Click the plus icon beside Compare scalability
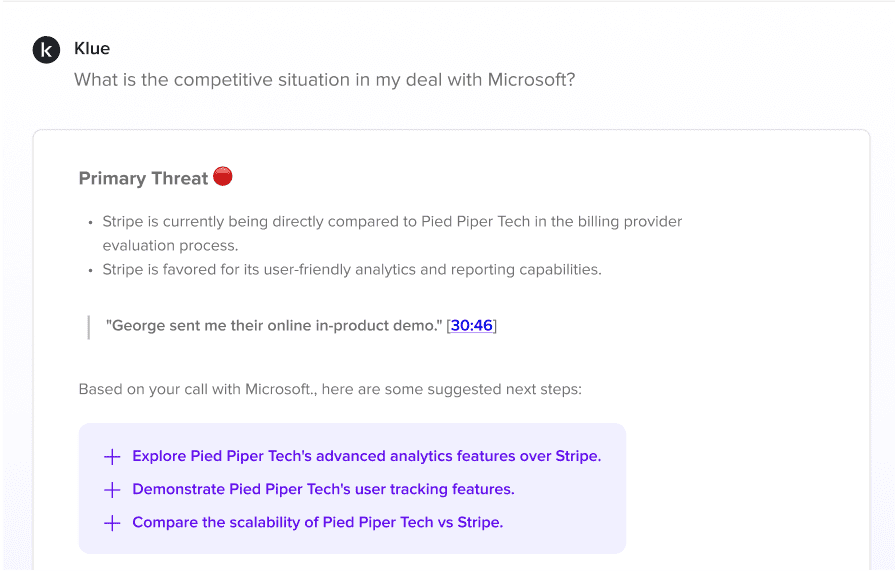895x571 pixels. coord(112,523)
